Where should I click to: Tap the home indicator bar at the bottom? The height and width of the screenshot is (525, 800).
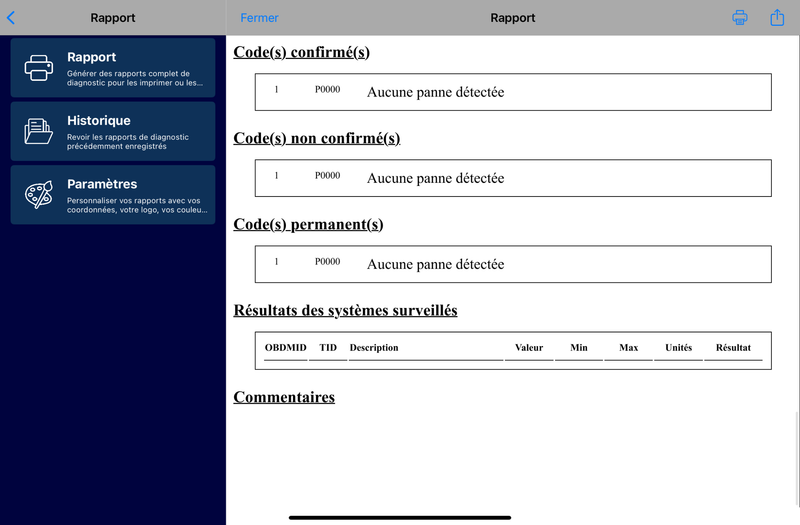[400, 517]
